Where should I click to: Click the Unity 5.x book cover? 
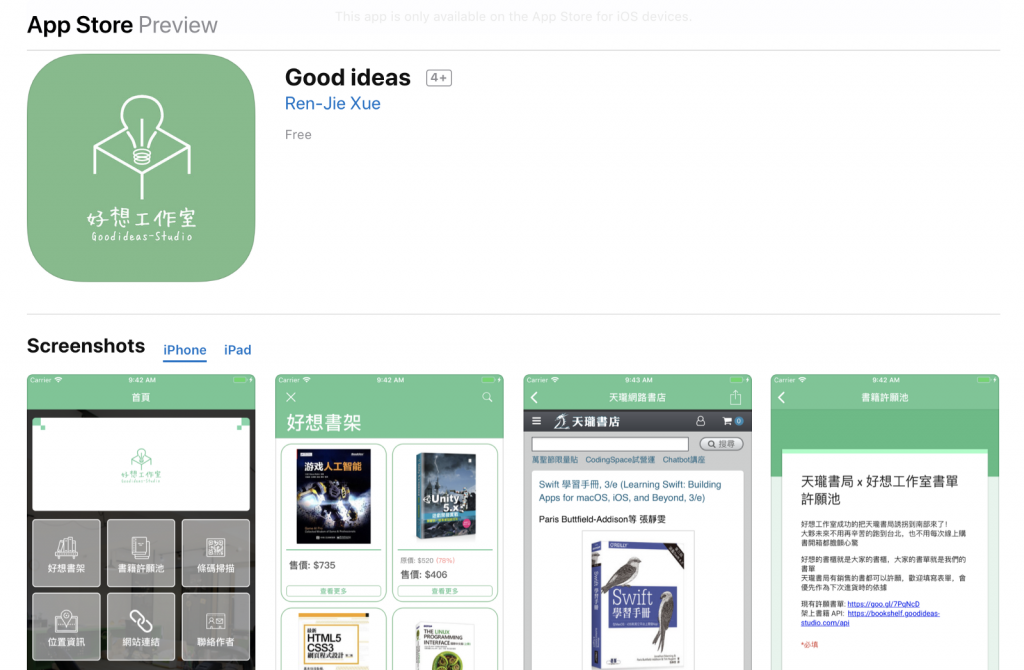pyautogui.click(x=445, y=497)
